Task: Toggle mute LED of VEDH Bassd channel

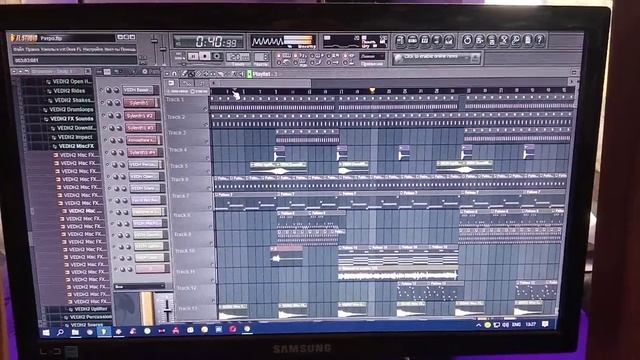Action: 102,90
